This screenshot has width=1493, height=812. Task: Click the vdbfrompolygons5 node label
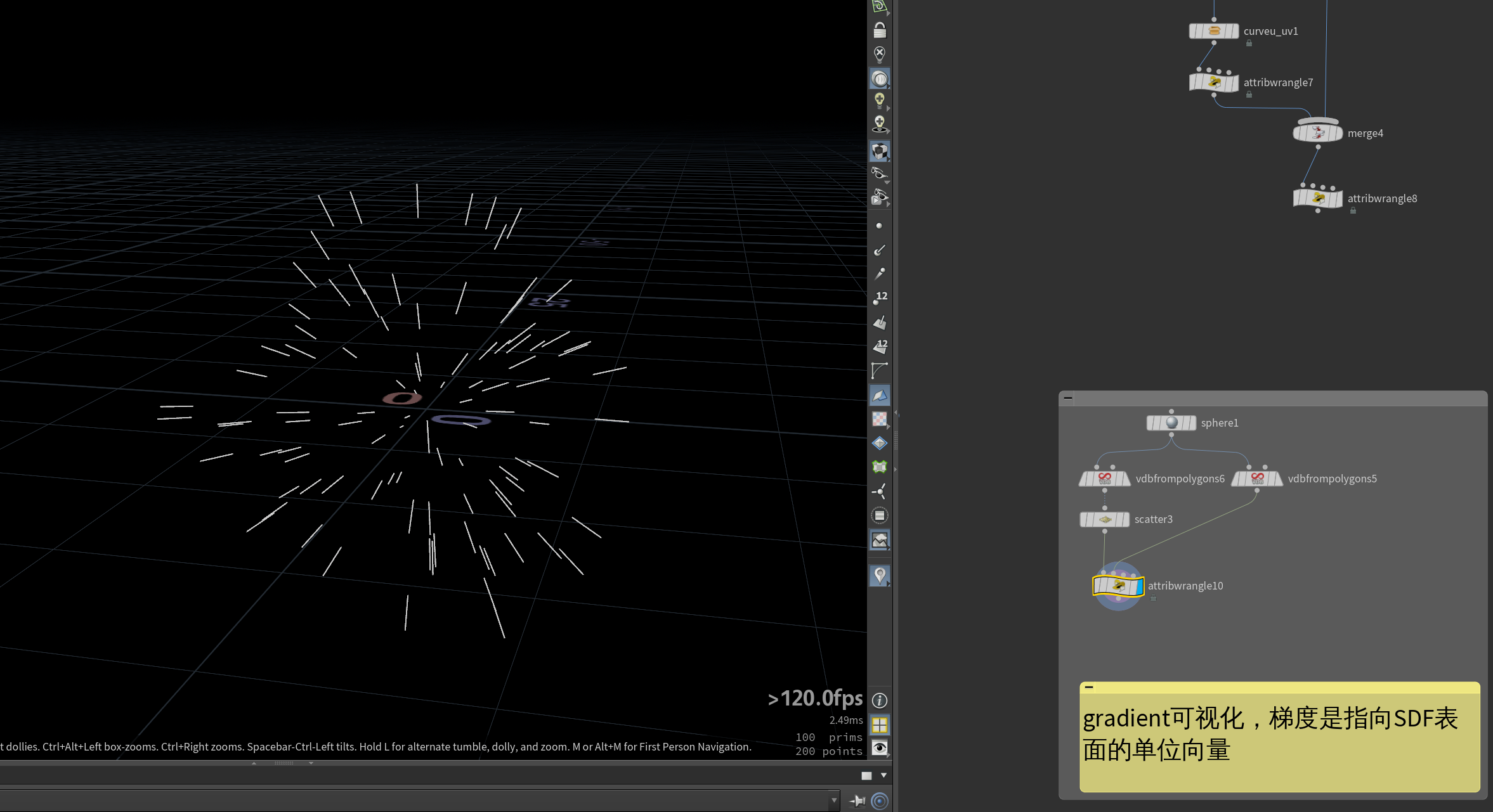tap(1333, 479)
